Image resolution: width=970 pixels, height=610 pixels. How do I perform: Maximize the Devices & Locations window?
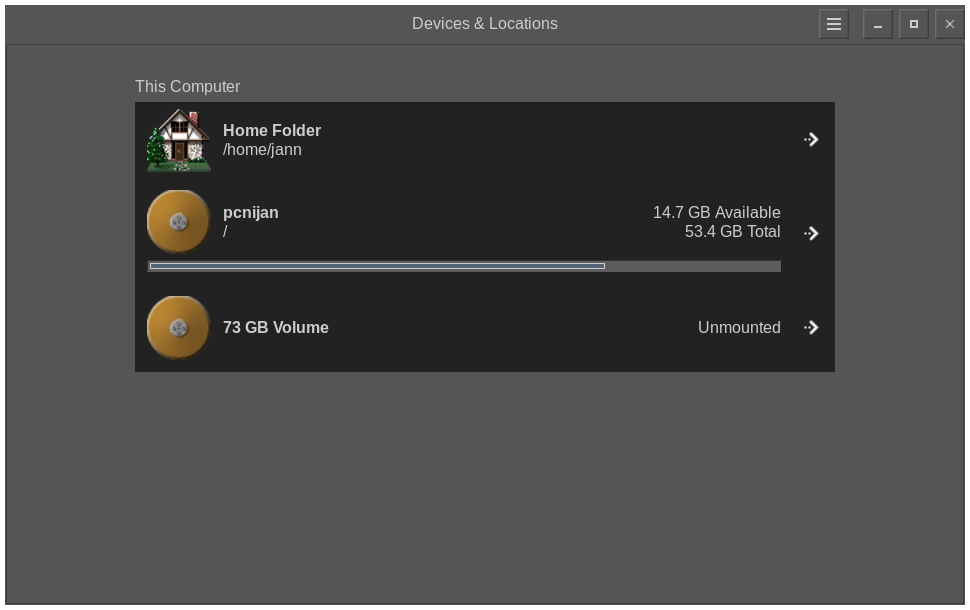[913, 24]
